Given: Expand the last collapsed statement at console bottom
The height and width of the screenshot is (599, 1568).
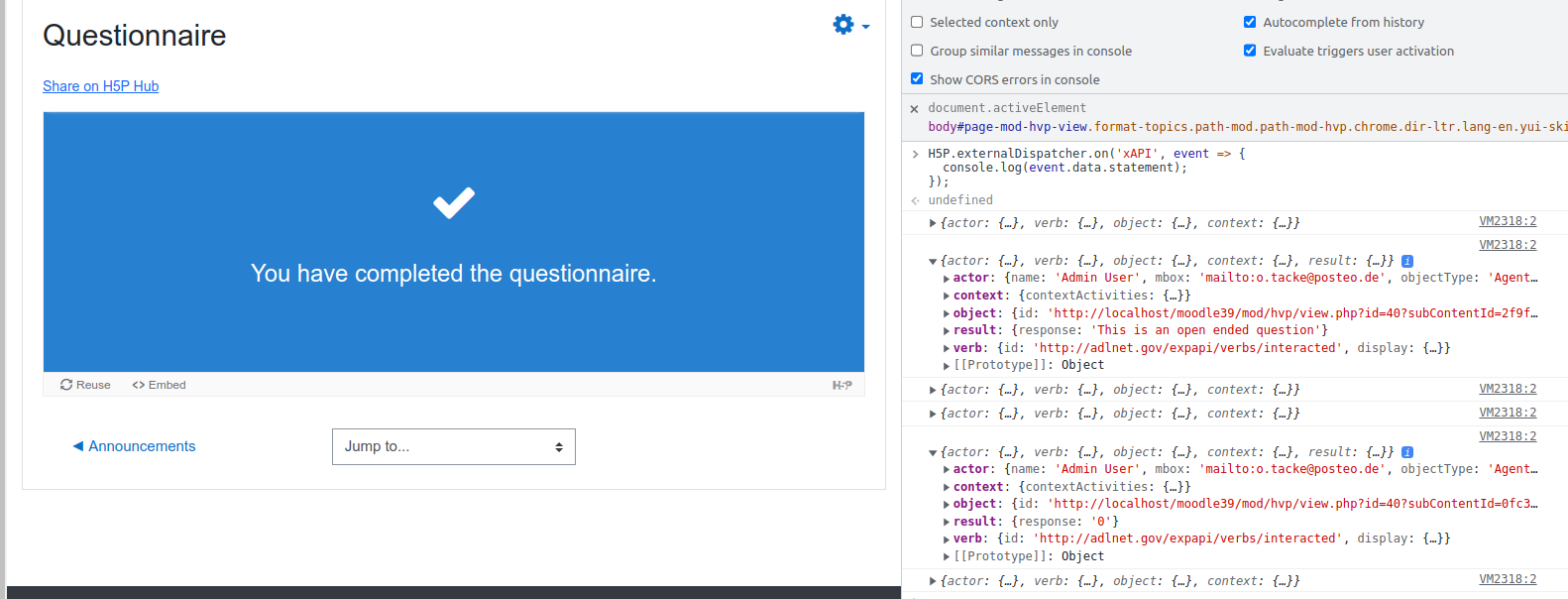Looking at the screenshot, I should (x=933, y=581).
